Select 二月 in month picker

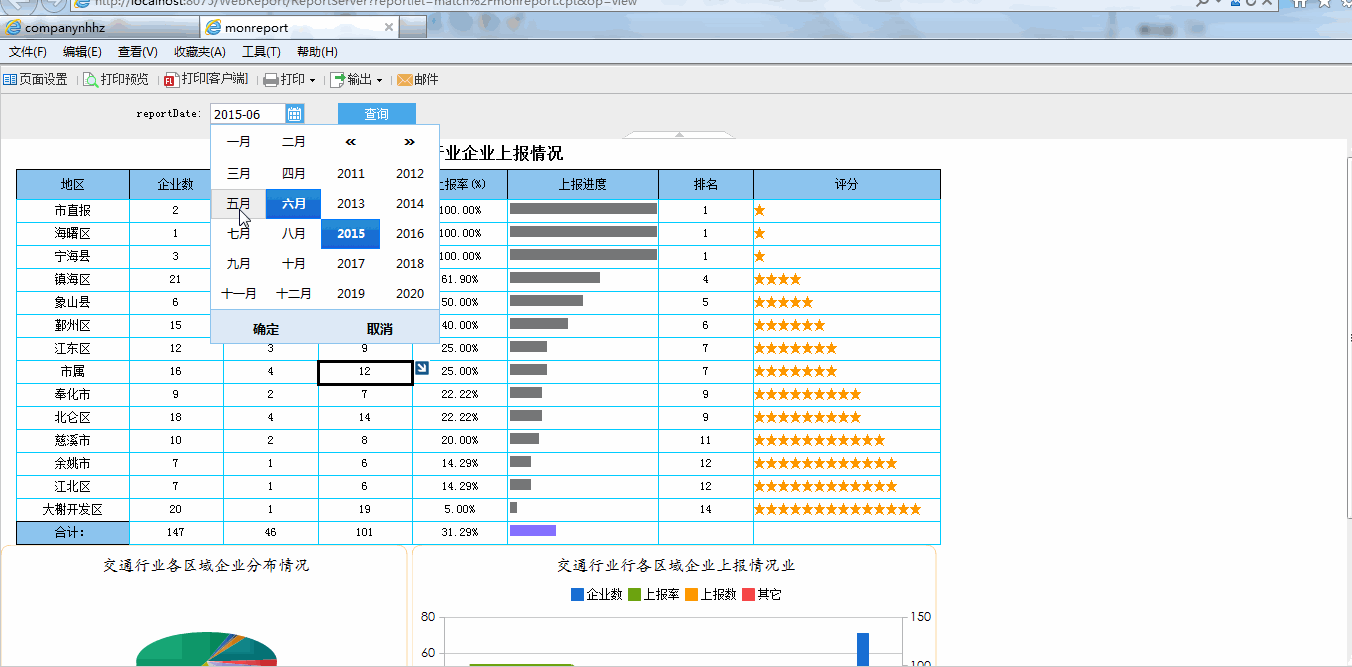coord(293,142)
